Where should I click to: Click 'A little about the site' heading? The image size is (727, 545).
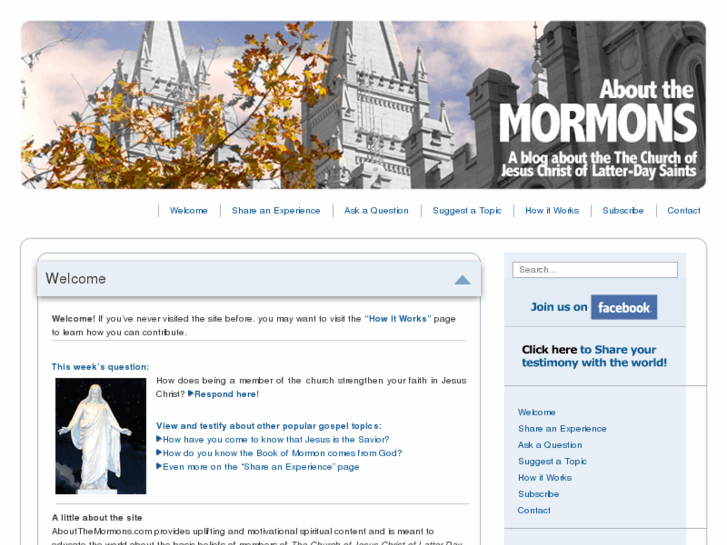97,518
